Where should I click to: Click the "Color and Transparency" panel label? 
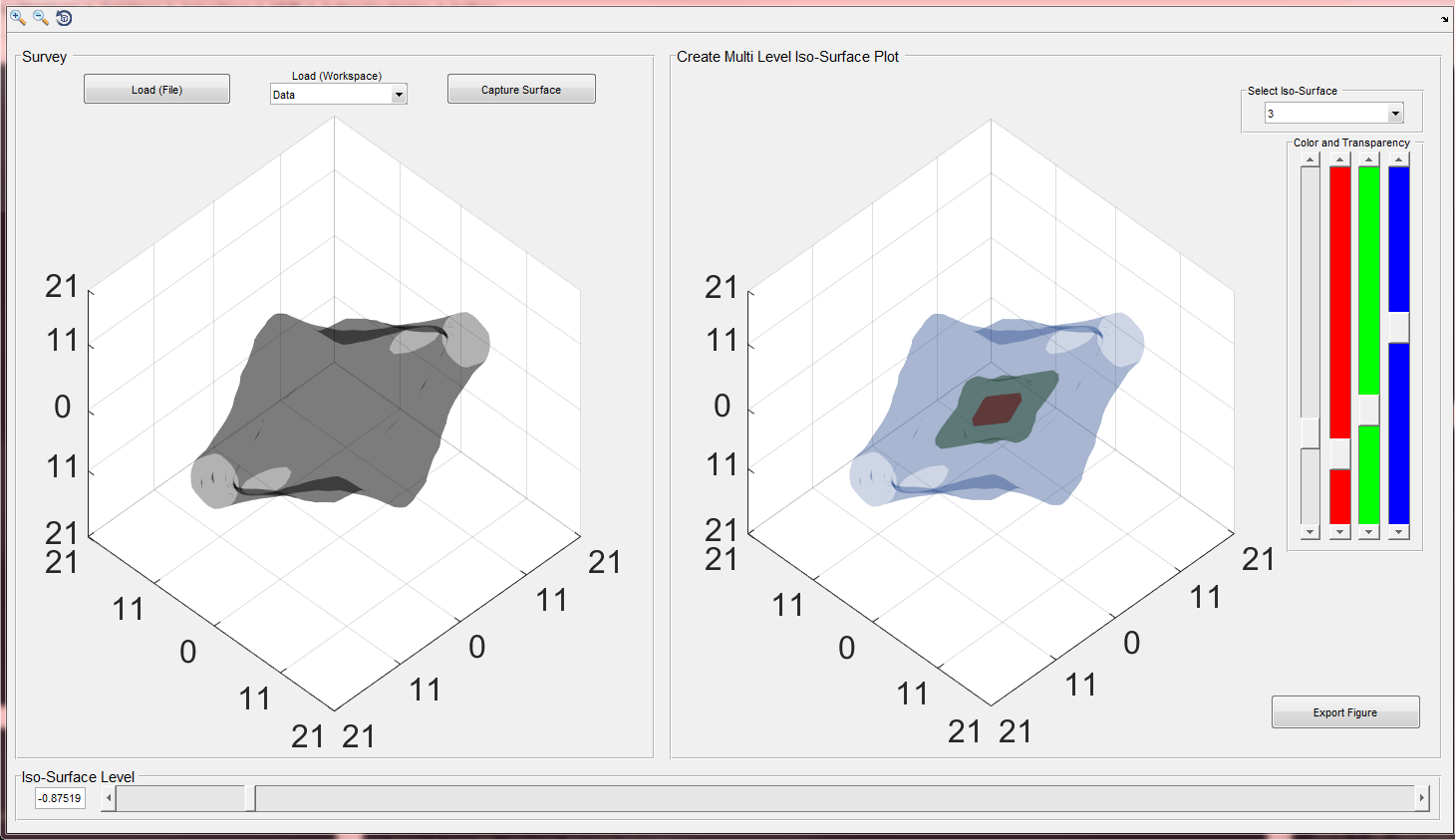coord(1351,142)
